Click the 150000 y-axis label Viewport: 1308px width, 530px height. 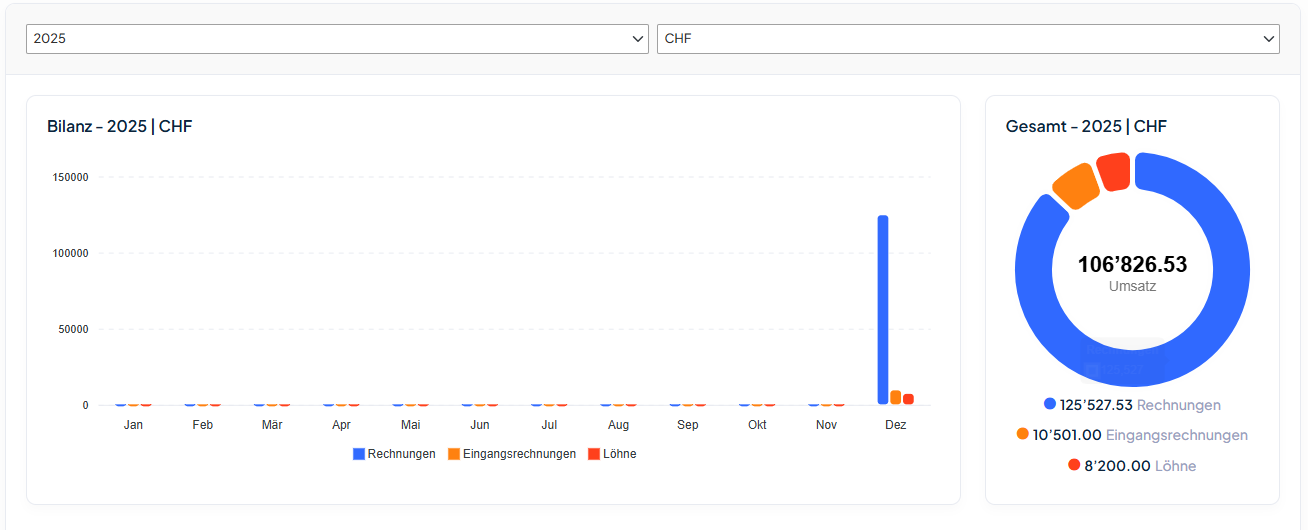[71, 178]
